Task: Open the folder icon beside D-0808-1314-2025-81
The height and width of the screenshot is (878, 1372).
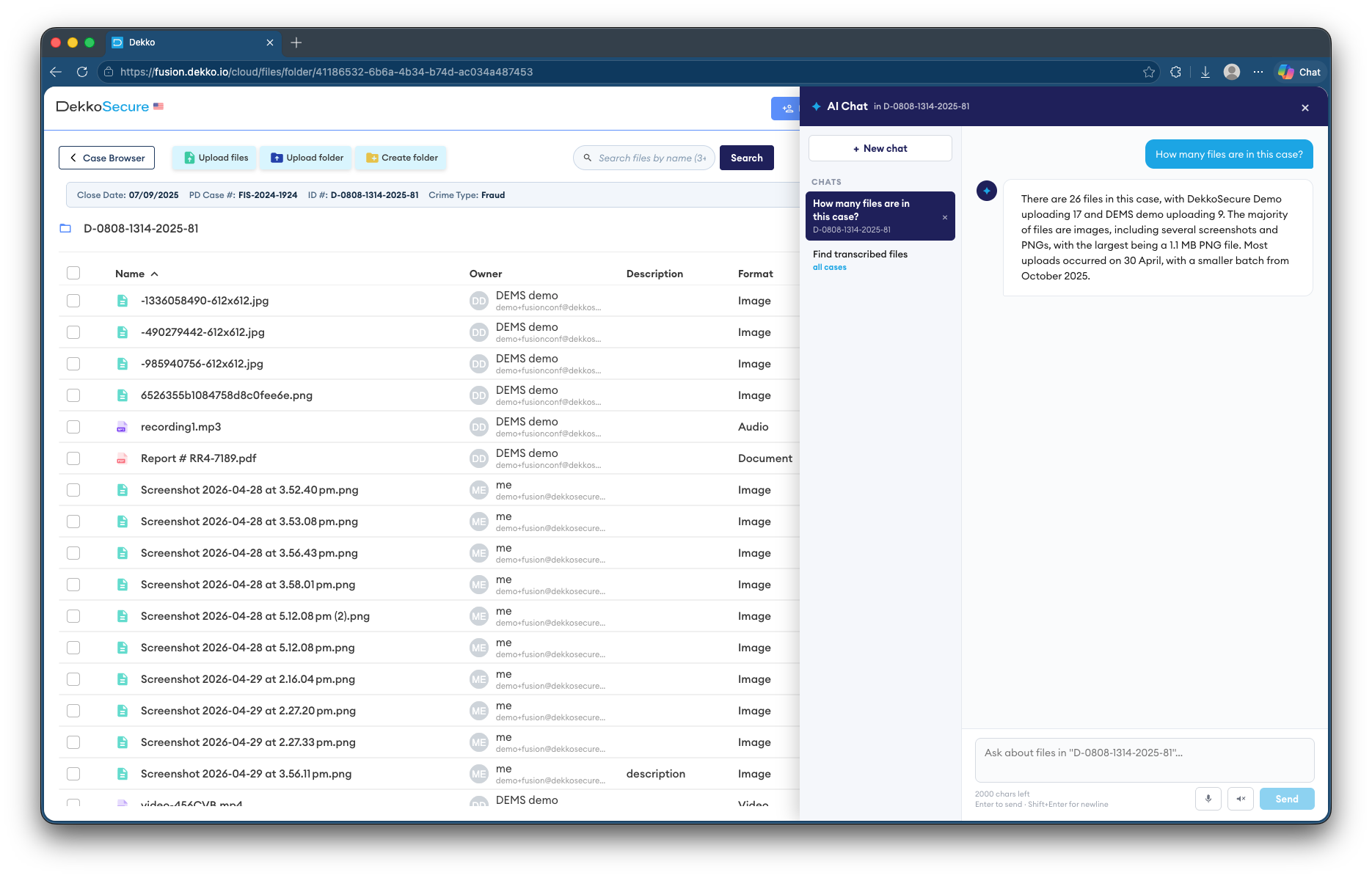Action: click(65, 229)
